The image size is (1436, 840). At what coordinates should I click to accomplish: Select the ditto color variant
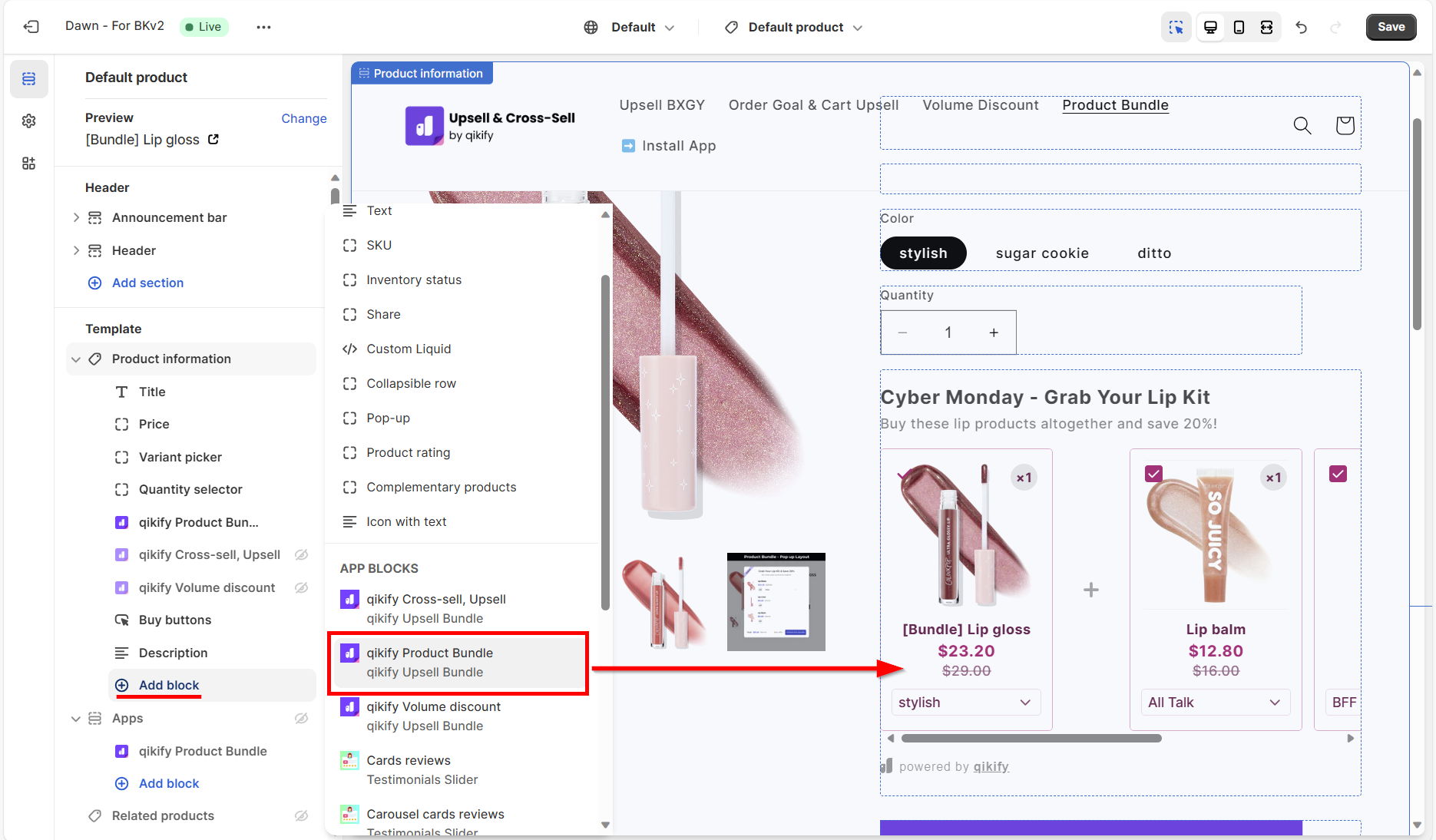tap(1154, 253)
